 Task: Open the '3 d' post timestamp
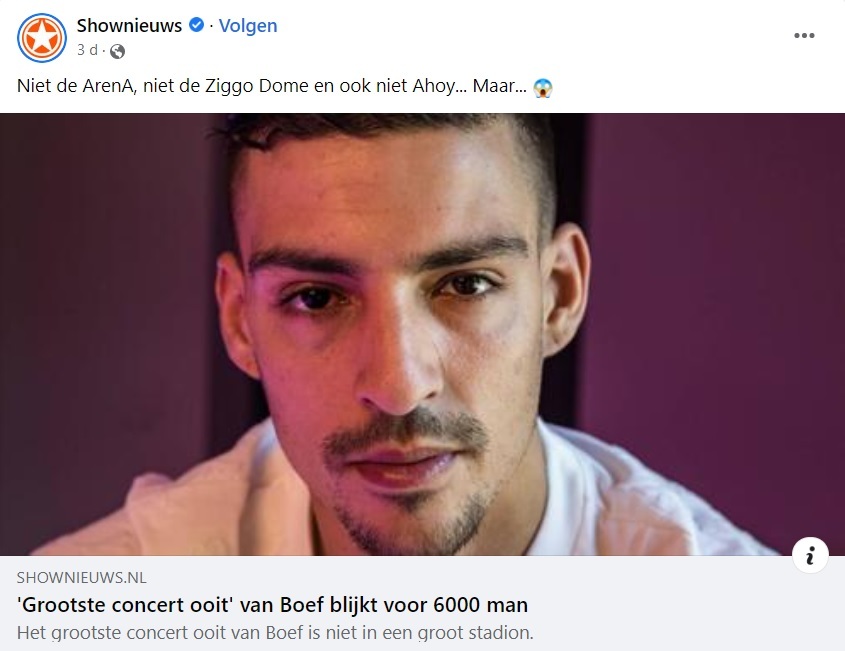click(87, 50)
